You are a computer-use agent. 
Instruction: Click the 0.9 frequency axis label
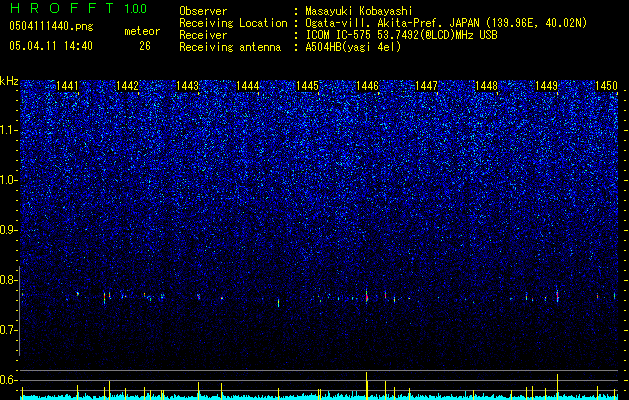coord(8,230)
